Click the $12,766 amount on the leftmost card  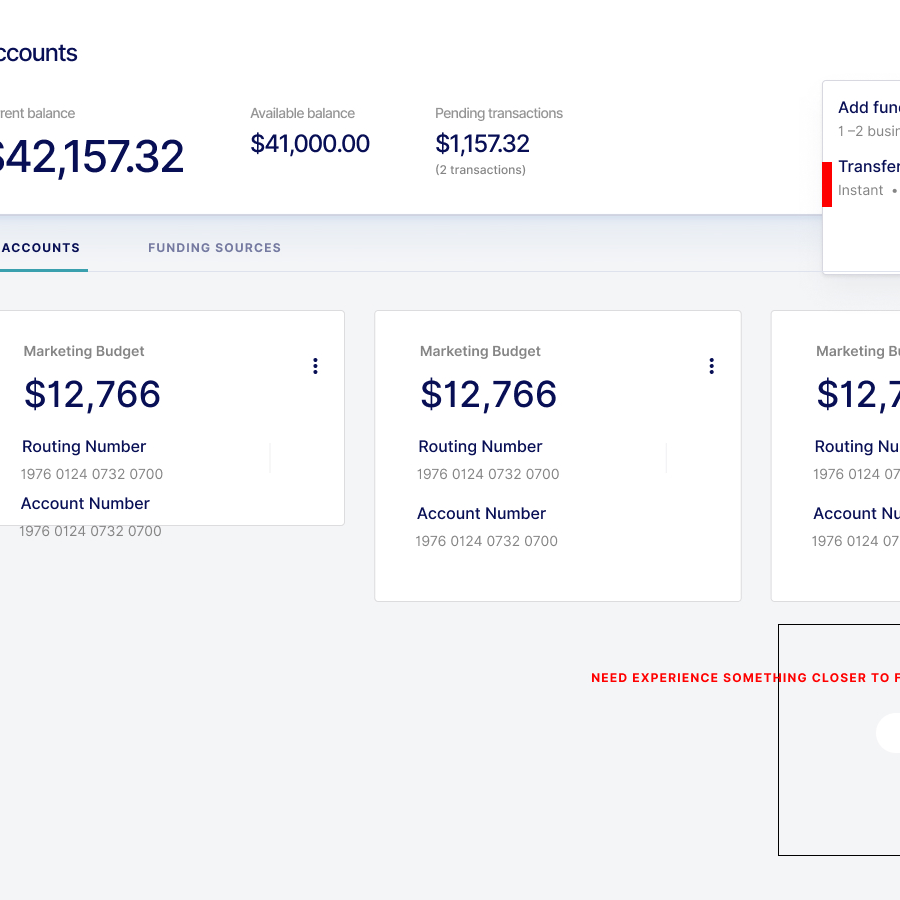coord(92,394)
